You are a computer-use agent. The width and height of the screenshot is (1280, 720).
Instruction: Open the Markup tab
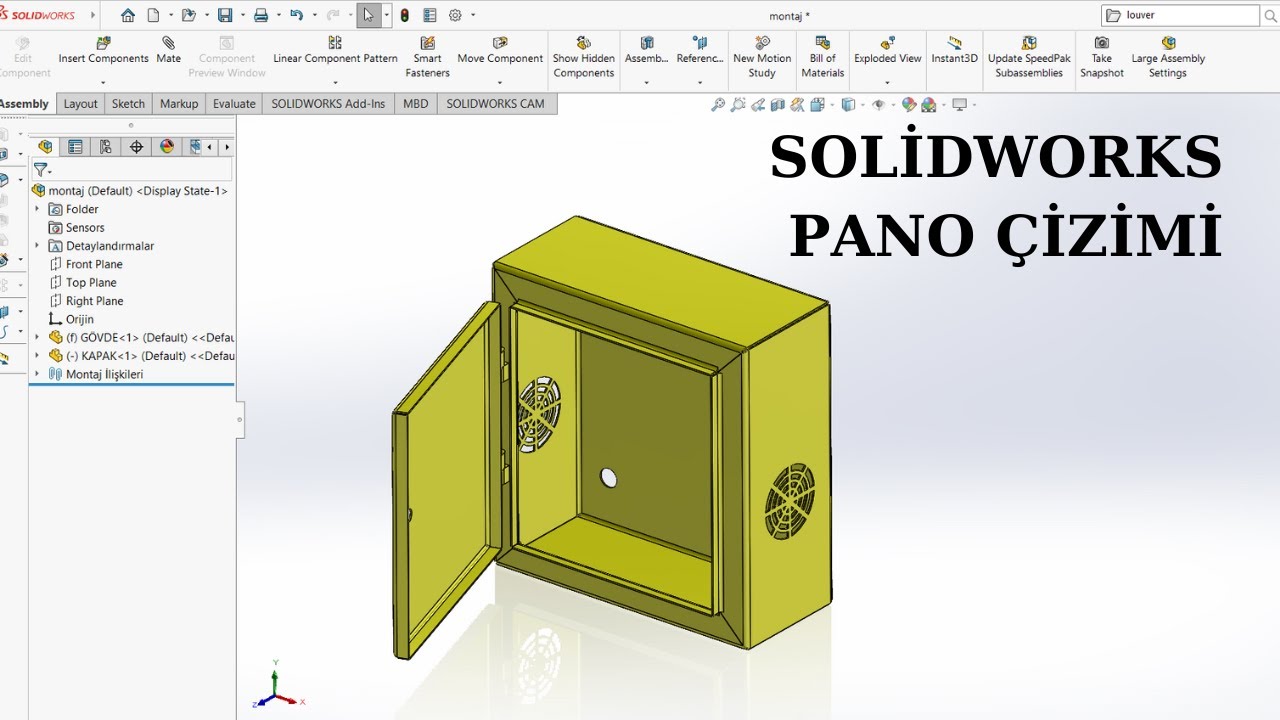coord(179,104)
